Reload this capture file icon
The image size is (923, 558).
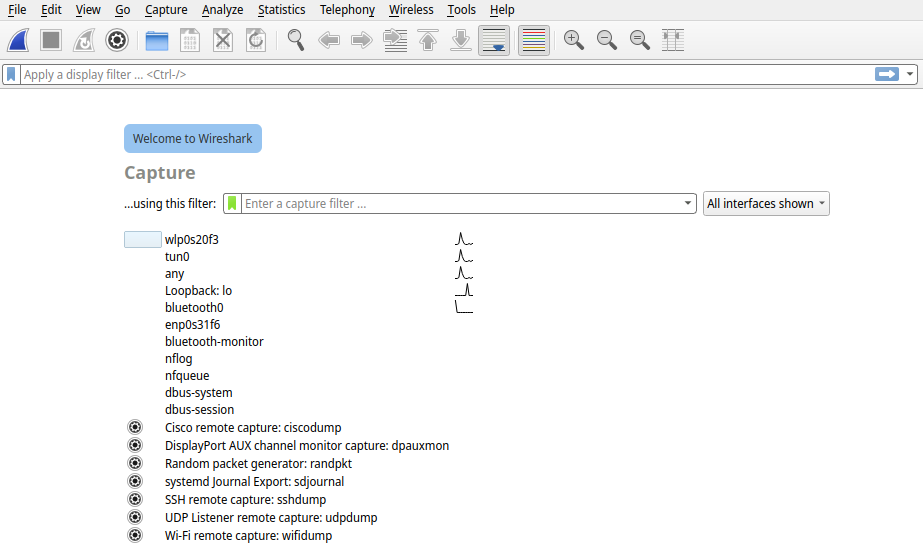(x=256, y=40)
